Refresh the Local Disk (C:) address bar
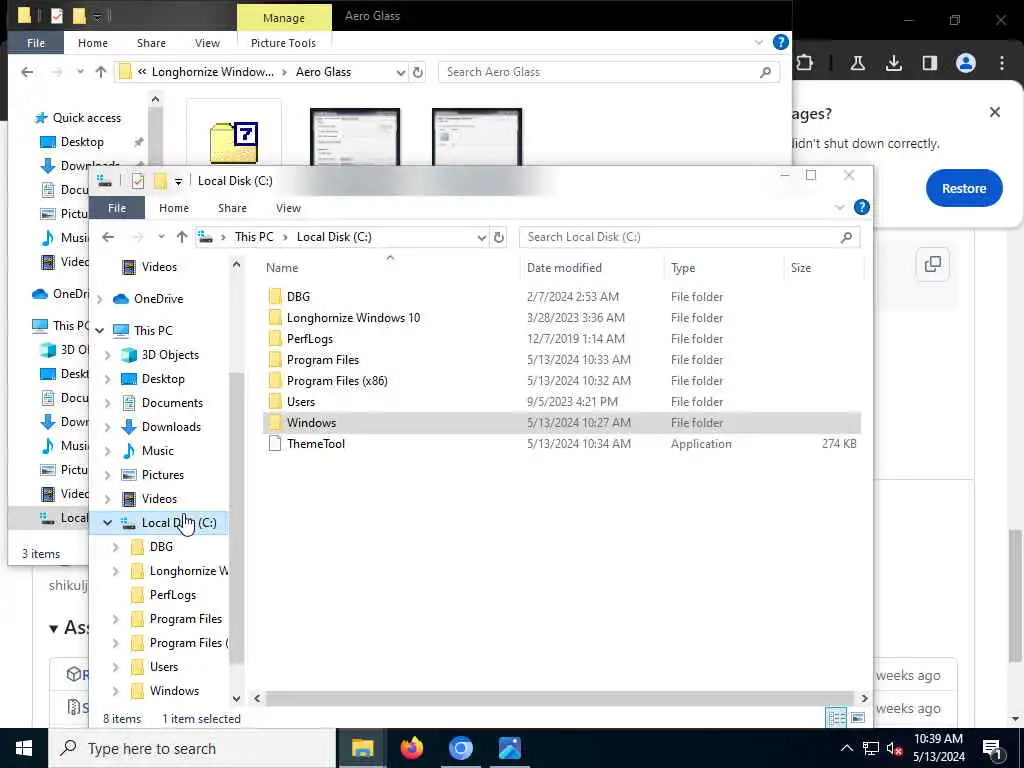This screenshot has width=1024, height=768. [499, 237]
